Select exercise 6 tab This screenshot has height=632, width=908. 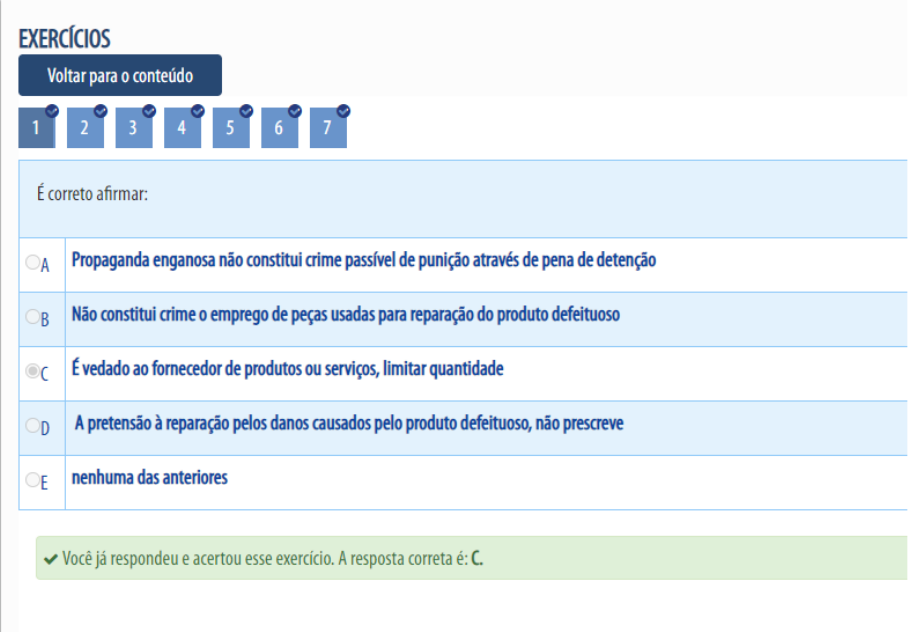[x=279, y=129]
